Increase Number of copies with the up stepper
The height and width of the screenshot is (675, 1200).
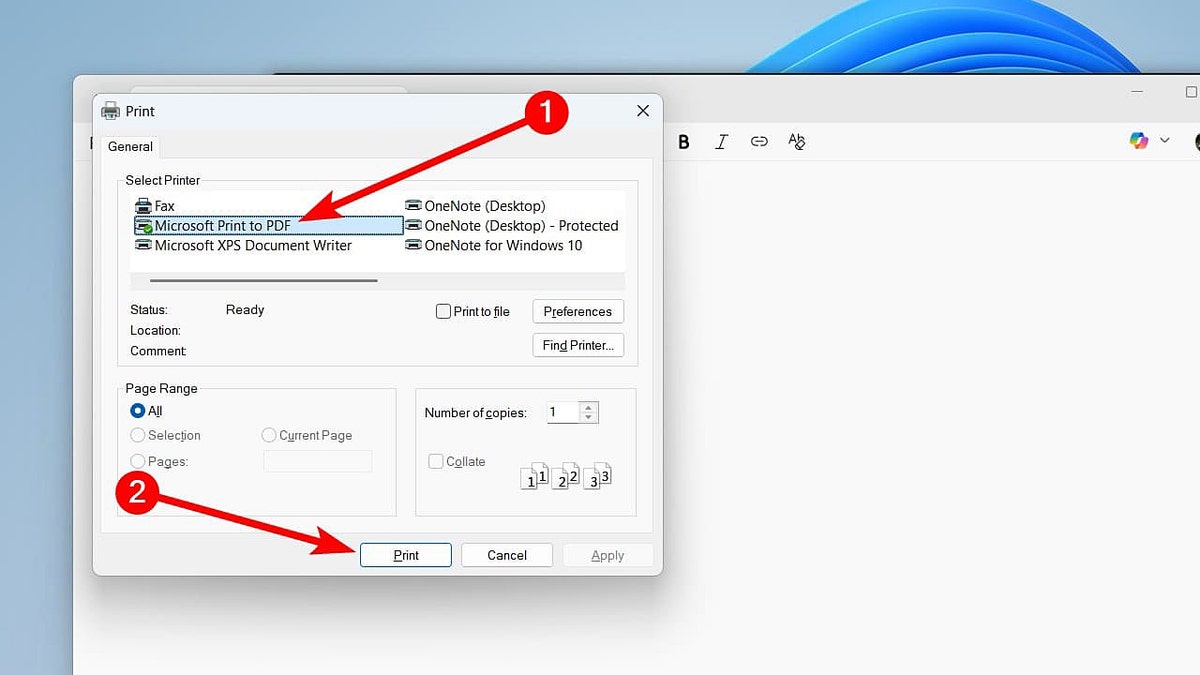point(589,406)
